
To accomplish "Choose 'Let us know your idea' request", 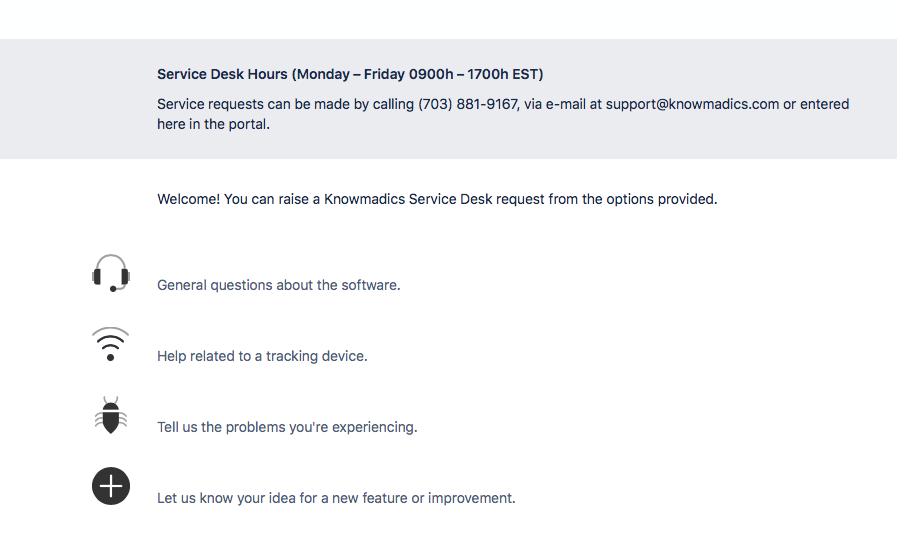I will tap(336, 498).
